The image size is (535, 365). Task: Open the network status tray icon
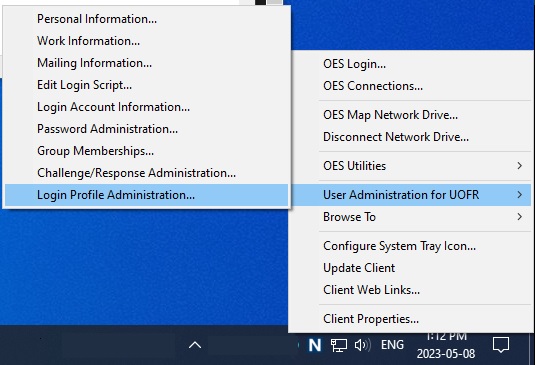pyautogui.click(x=339, y=345)
